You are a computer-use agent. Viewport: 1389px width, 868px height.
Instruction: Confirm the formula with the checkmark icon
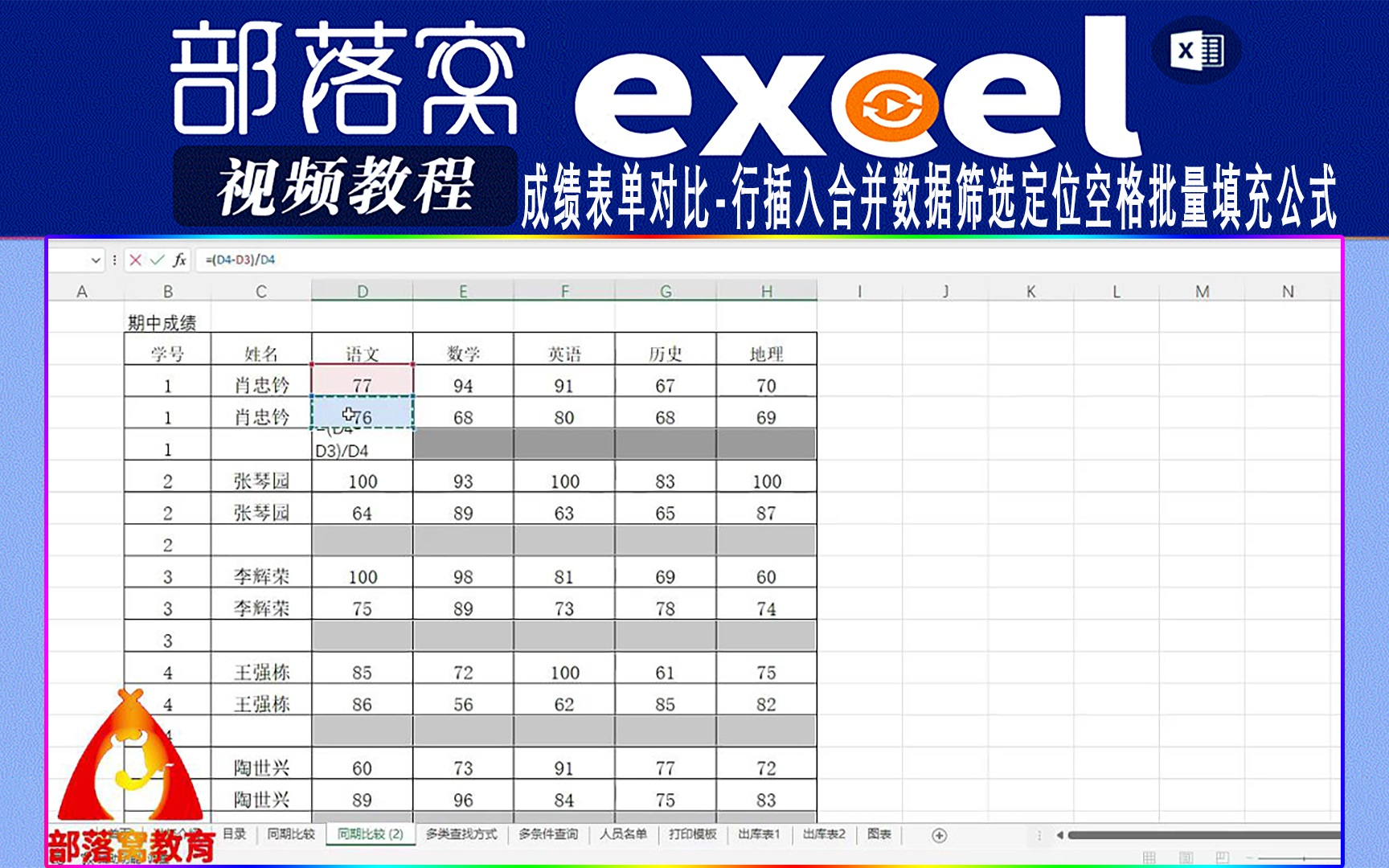pyautogui.click(x=157, y=260)
